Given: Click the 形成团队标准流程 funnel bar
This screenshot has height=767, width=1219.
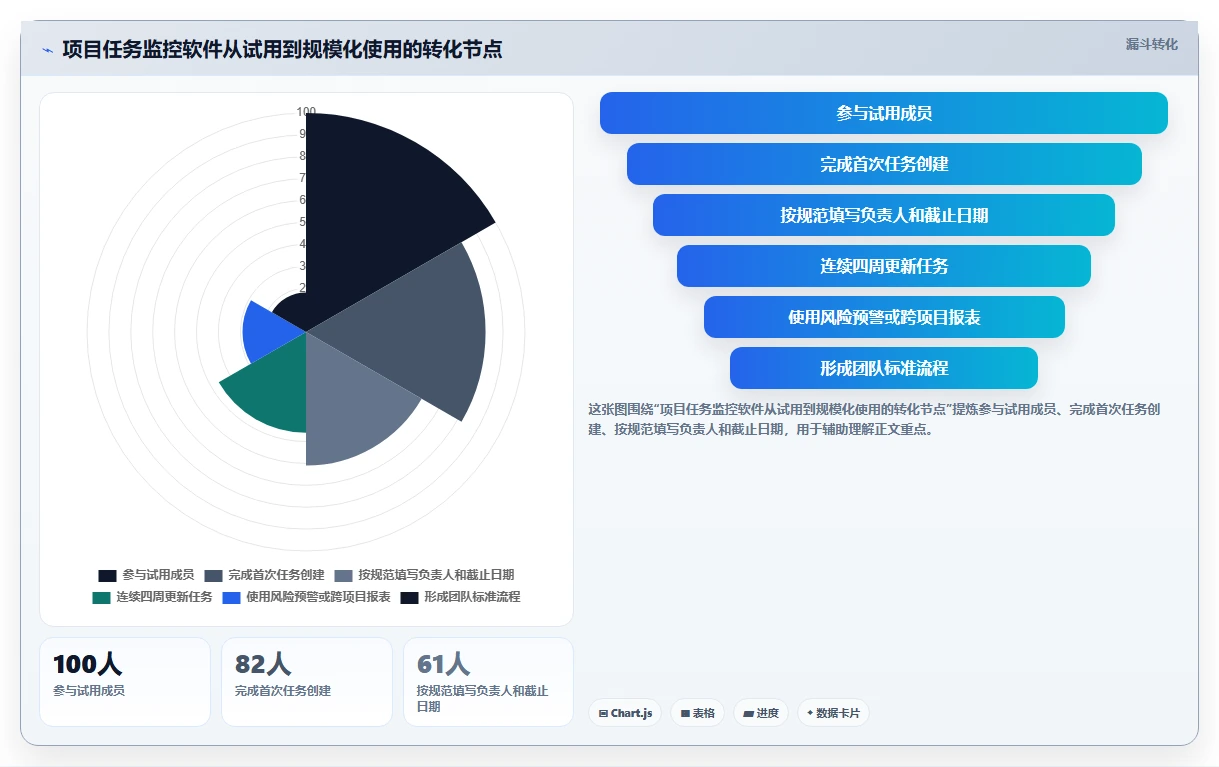Looking at the screenshot, I should point(884,368).
